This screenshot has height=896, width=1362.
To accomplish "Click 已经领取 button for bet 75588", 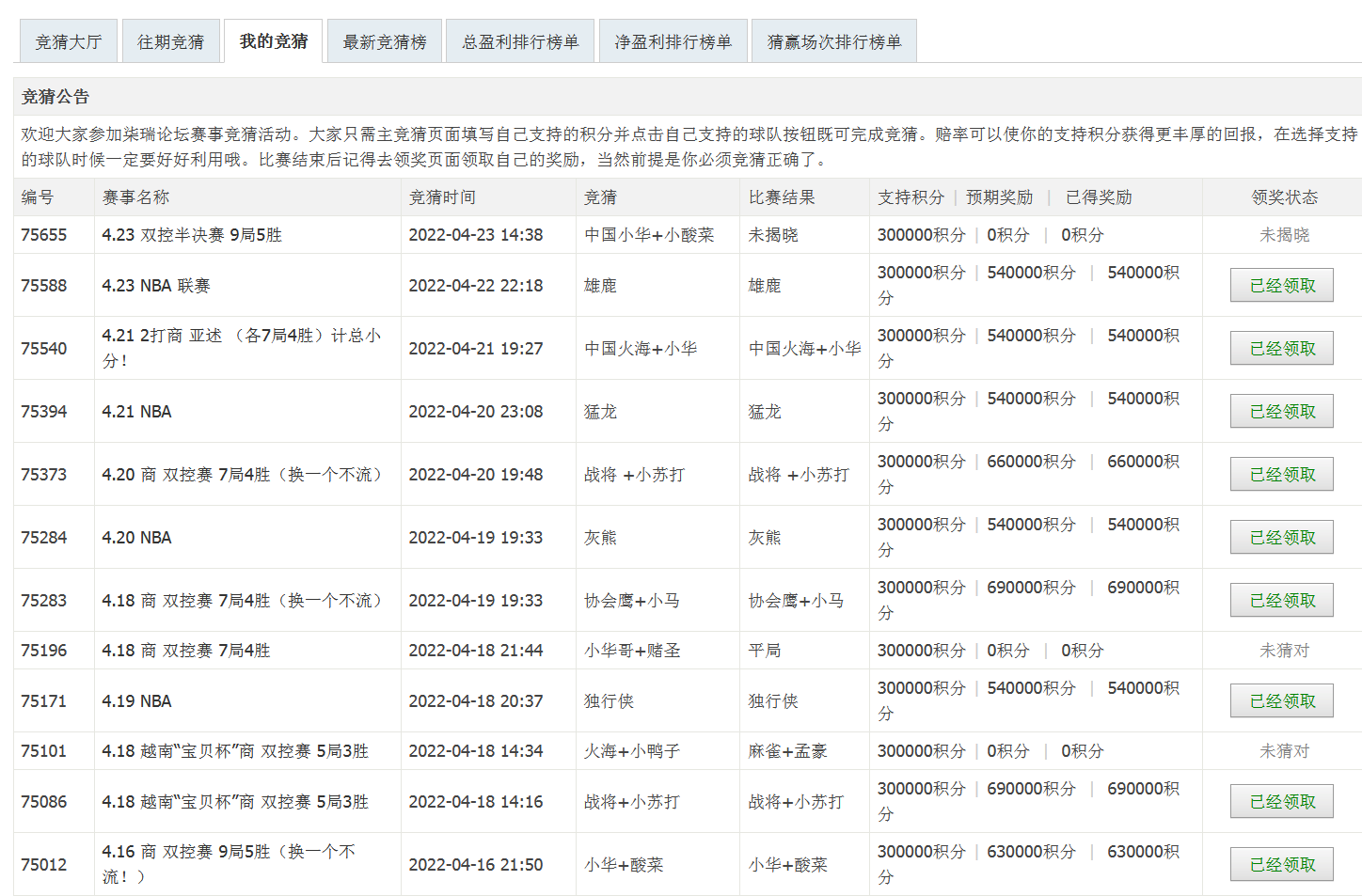I will coord(1281,286).
